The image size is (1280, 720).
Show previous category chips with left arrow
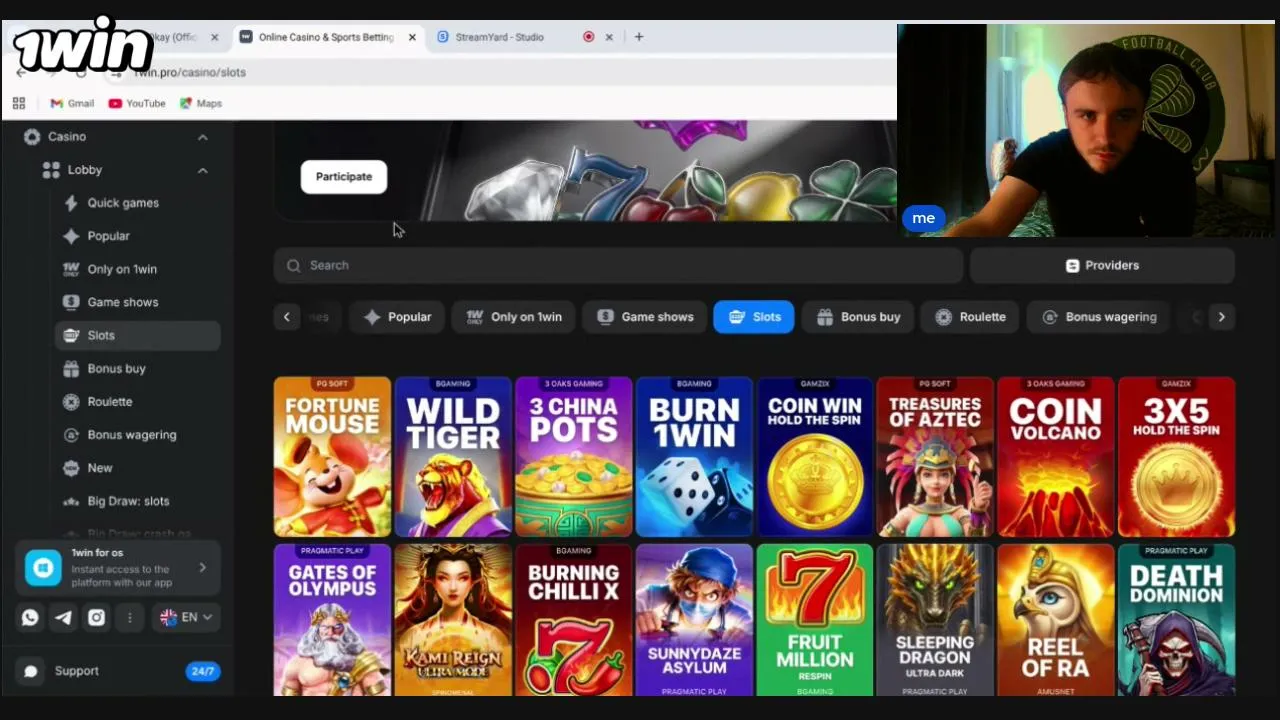pos(286,317)
